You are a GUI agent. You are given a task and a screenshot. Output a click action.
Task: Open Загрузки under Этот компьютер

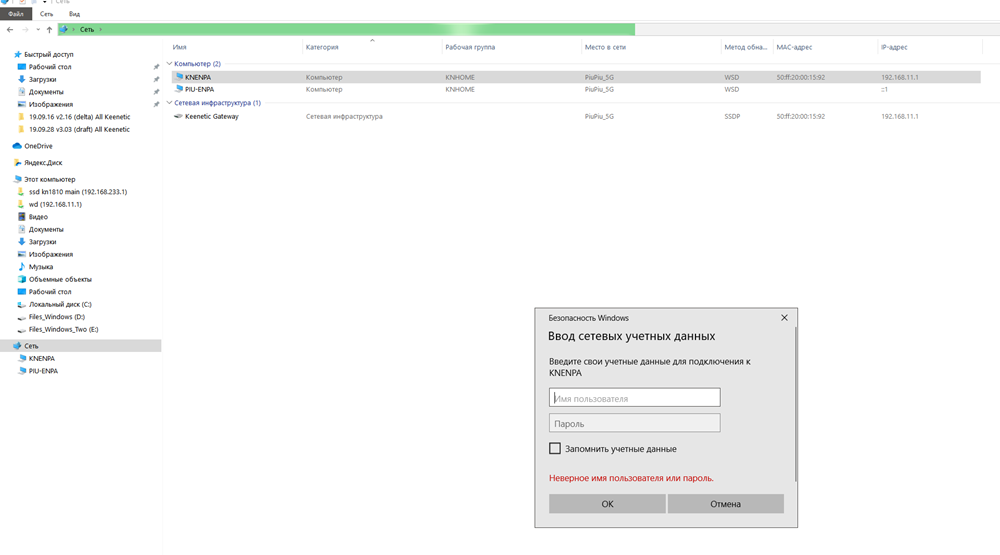coord(42,242)
